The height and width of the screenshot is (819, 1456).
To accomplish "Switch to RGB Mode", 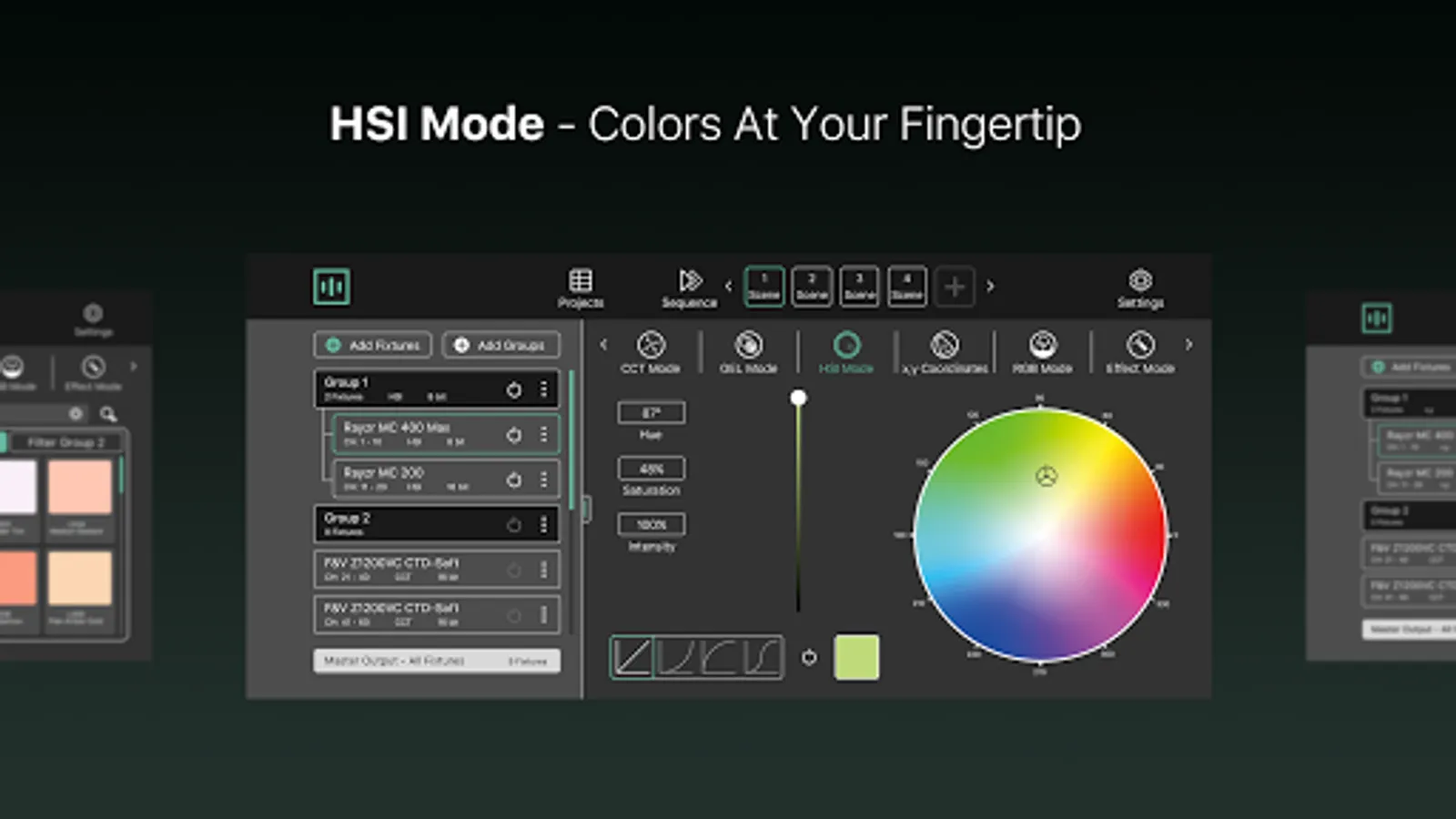I will click(1043, 352).
